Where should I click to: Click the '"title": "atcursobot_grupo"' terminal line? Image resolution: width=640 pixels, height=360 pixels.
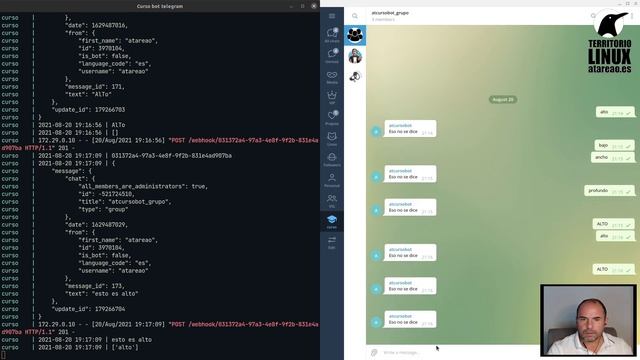124,202
